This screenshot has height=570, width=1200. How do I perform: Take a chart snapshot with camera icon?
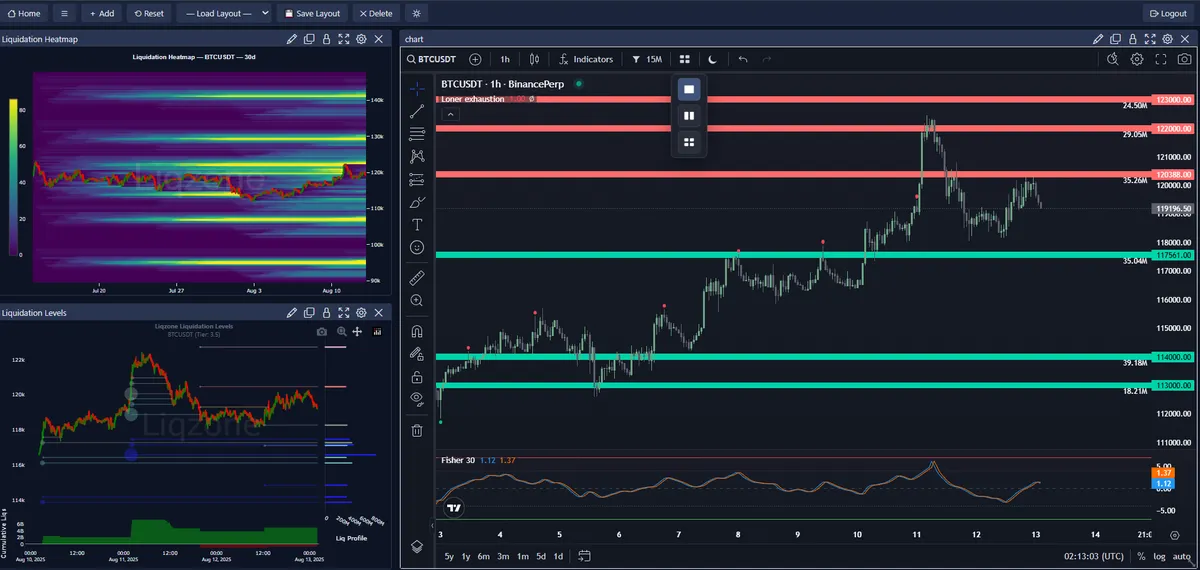[1184, 59]
